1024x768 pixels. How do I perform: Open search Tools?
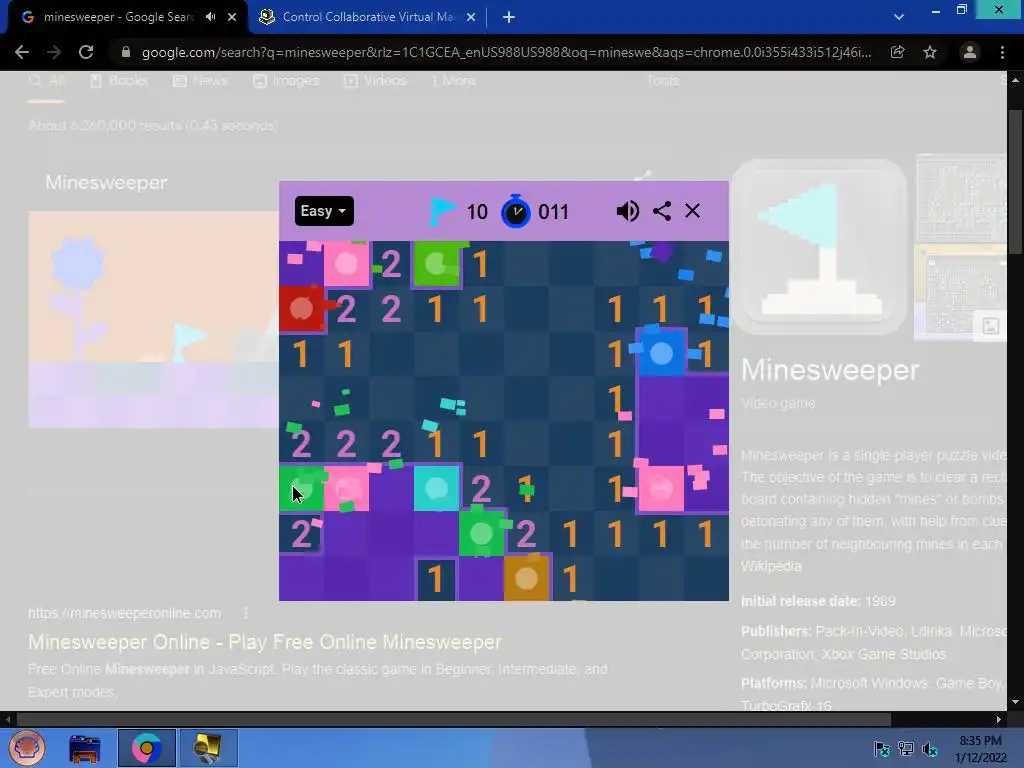click(663, 81)
